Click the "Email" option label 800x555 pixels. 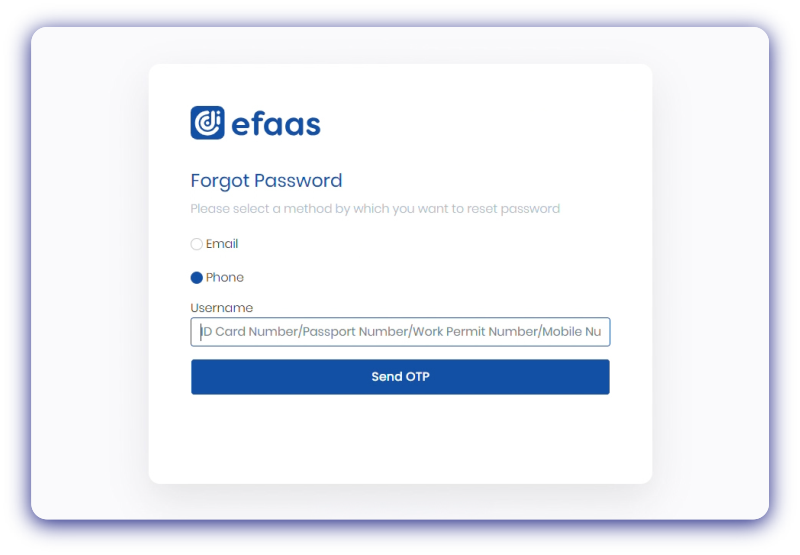tap(222, 244)
